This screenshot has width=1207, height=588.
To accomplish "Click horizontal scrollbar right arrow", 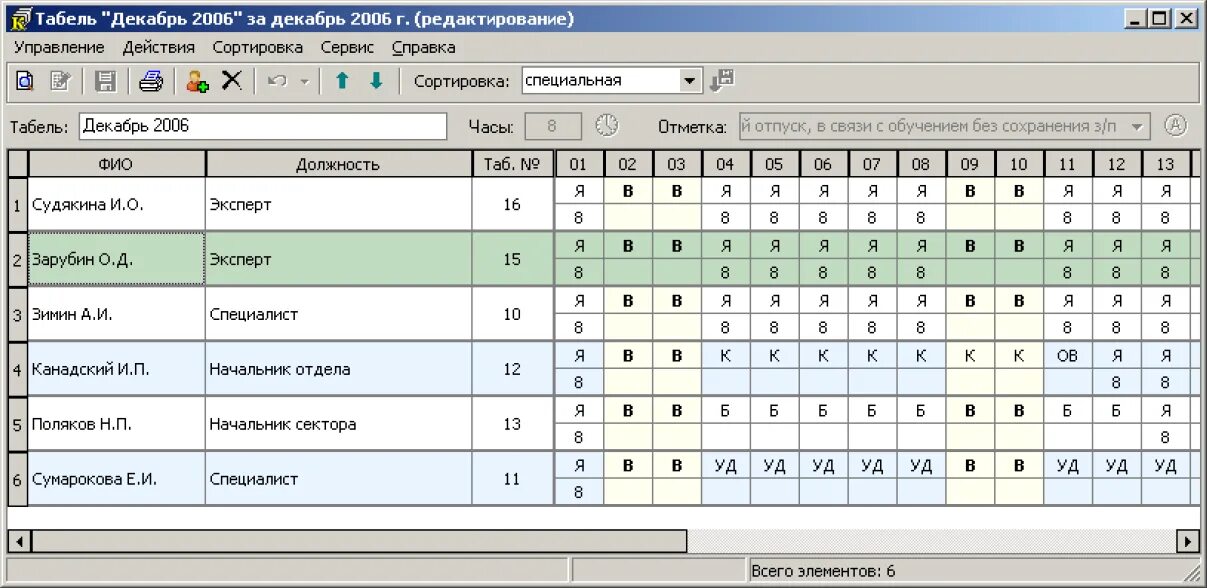I will pos(1188,541).
